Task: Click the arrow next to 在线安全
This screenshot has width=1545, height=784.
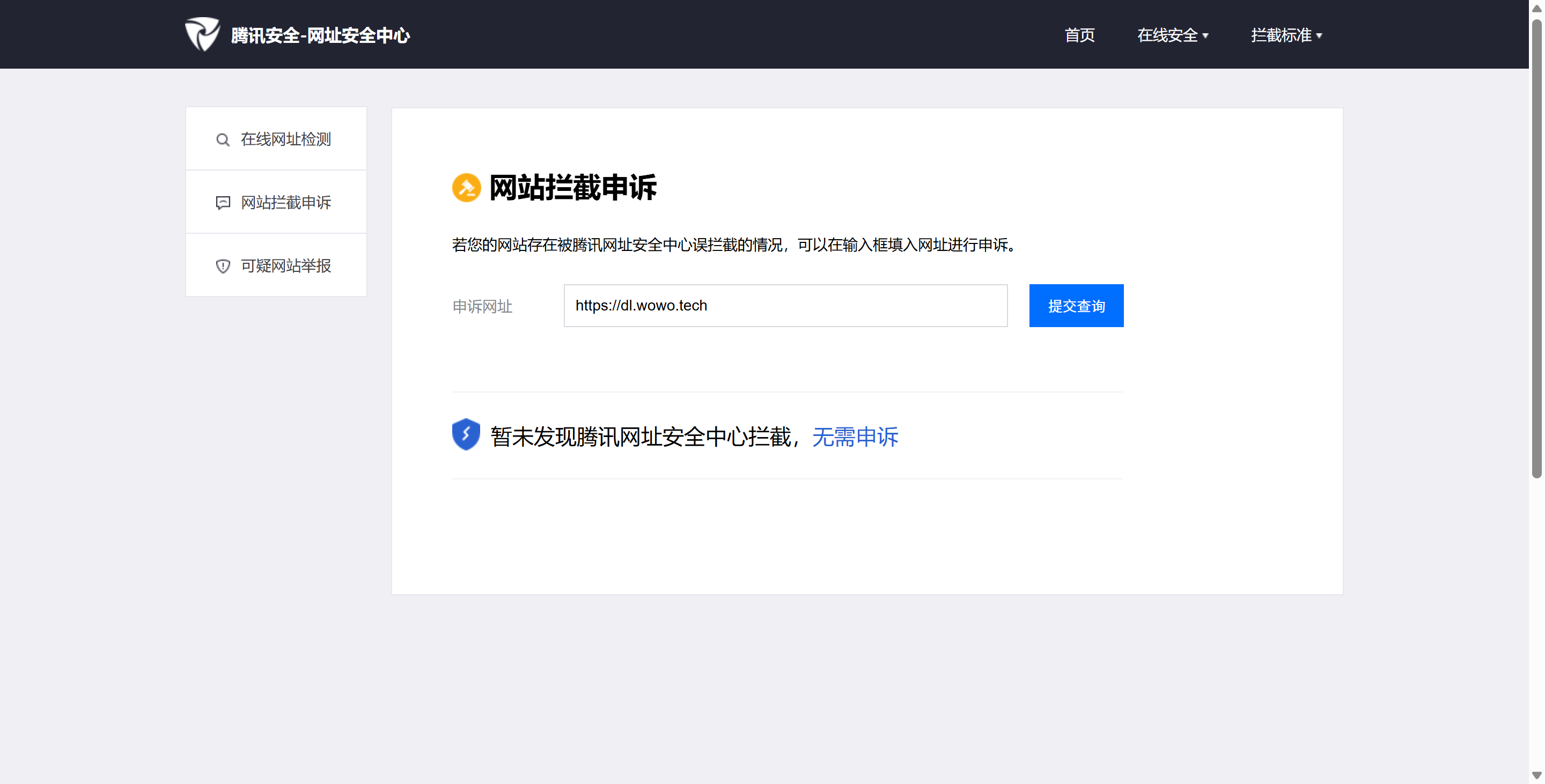Action: (1205, 36)
